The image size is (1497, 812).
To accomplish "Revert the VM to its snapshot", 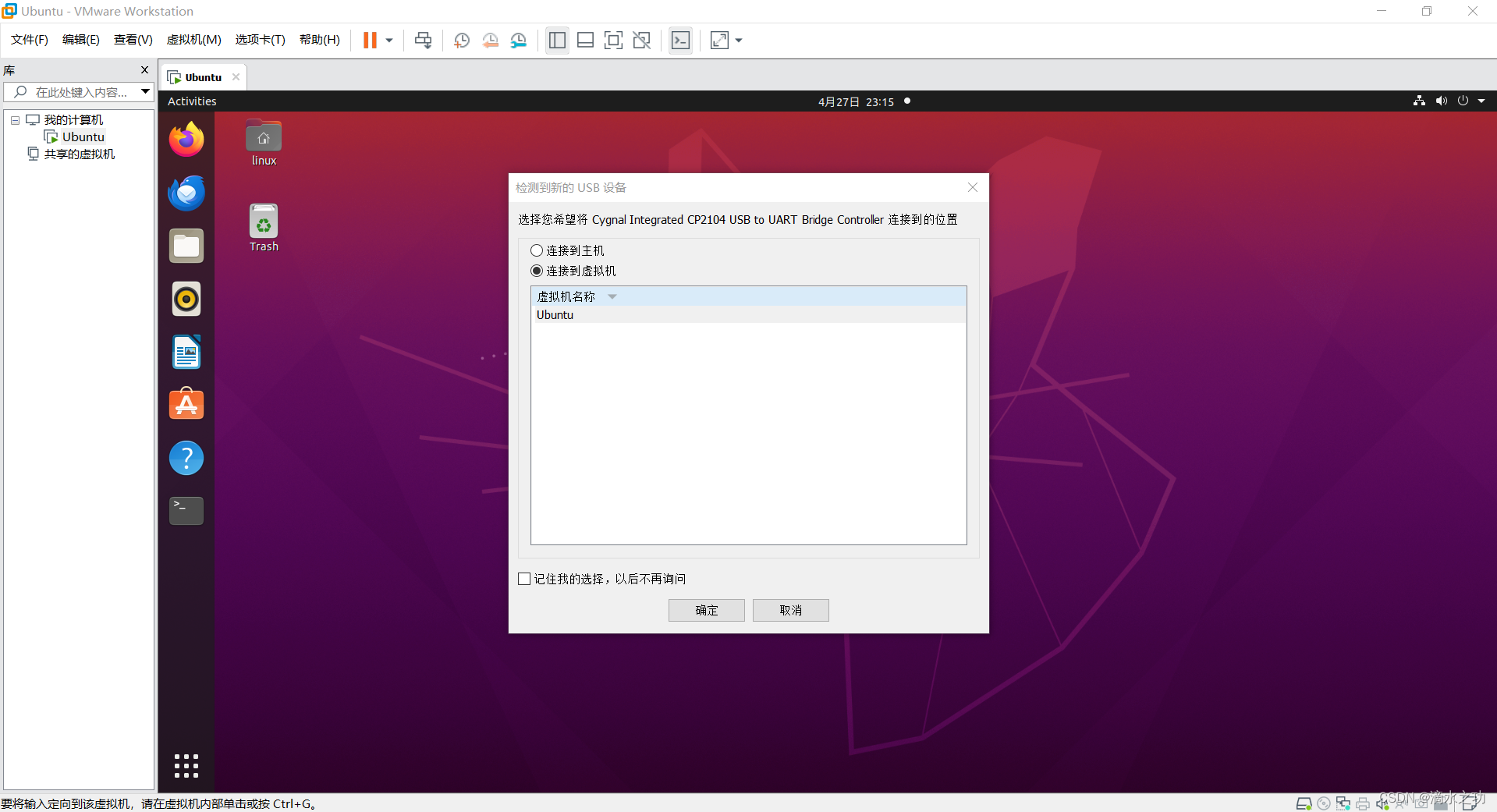I will [491, 40].
